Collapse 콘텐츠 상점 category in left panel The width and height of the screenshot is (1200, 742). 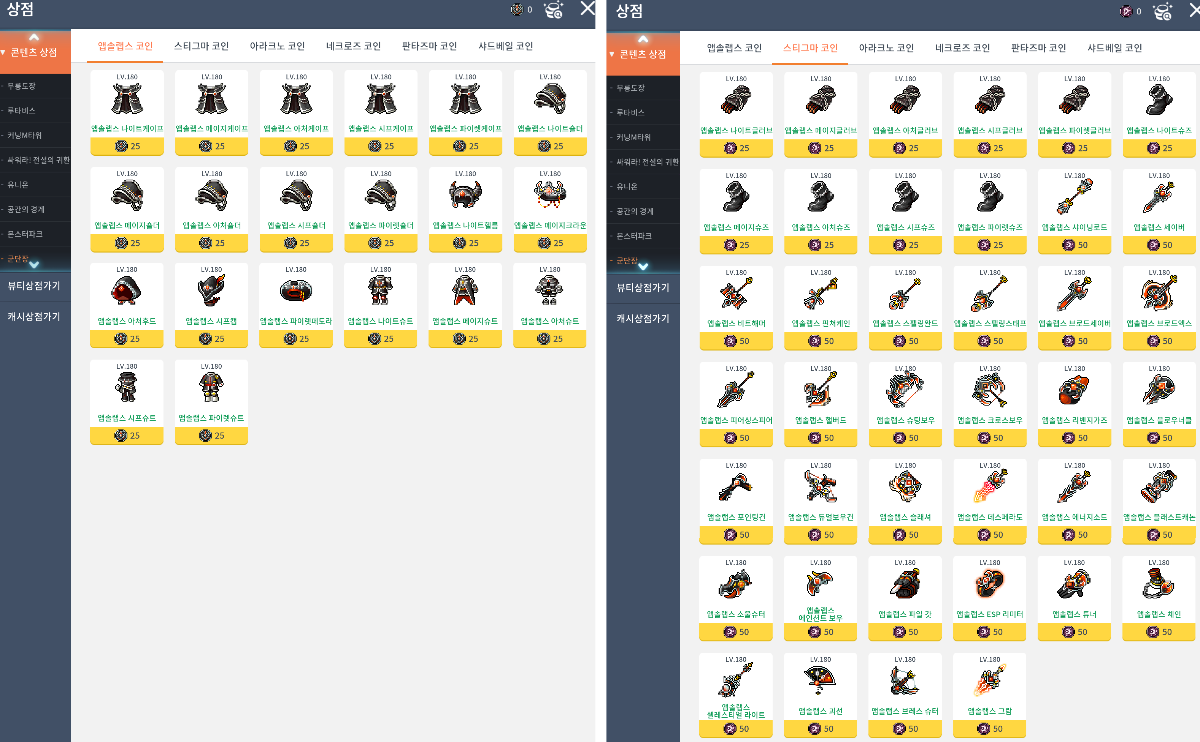(x=35, y=52)
